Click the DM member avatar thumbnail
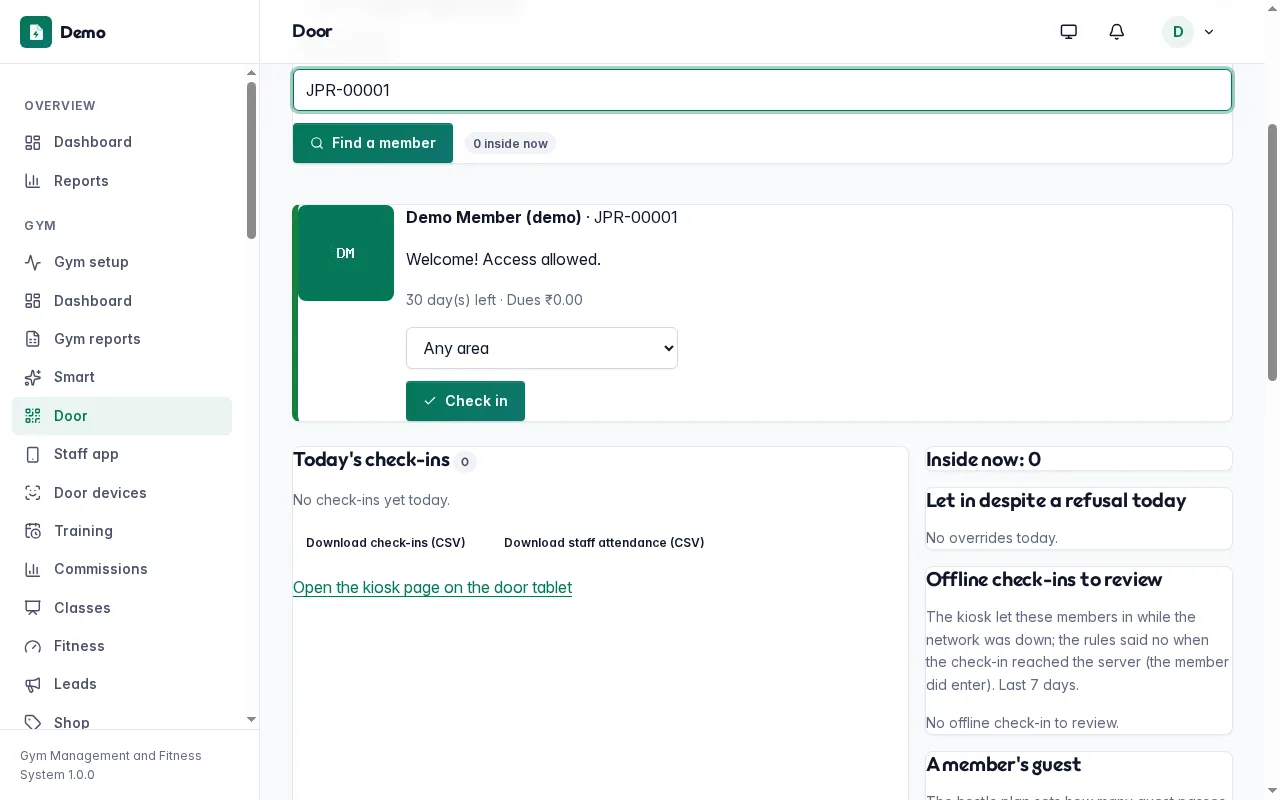This screenshot has height=800, width=1280. (346, 253)
